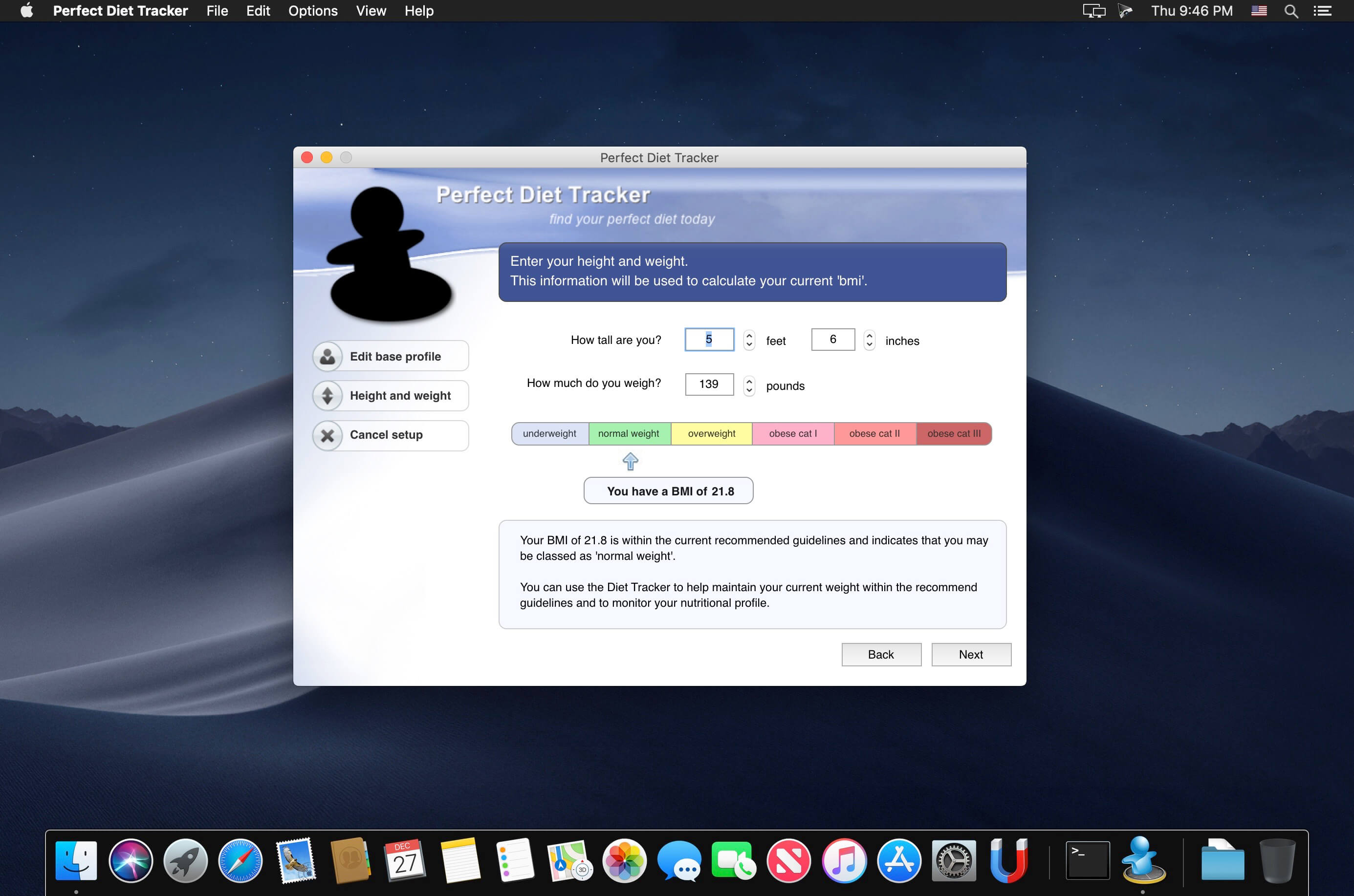This screenshot has width=1354, height=896.
Task: Click the obese cat III segment
Action: (x=954, y=434)
